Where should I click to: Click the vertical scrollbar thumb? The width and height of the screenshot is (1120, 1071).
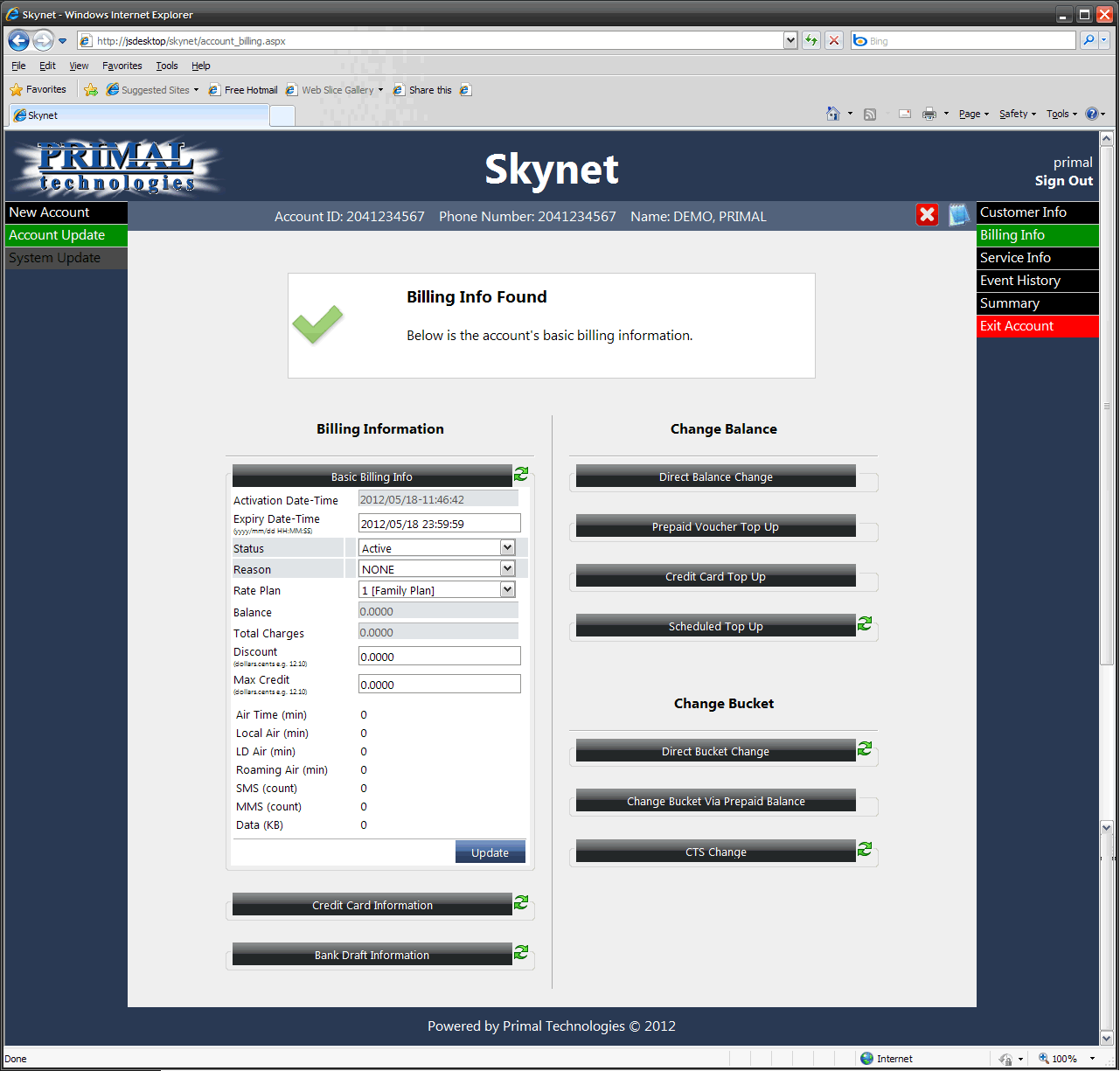[x=1106, y=406]
